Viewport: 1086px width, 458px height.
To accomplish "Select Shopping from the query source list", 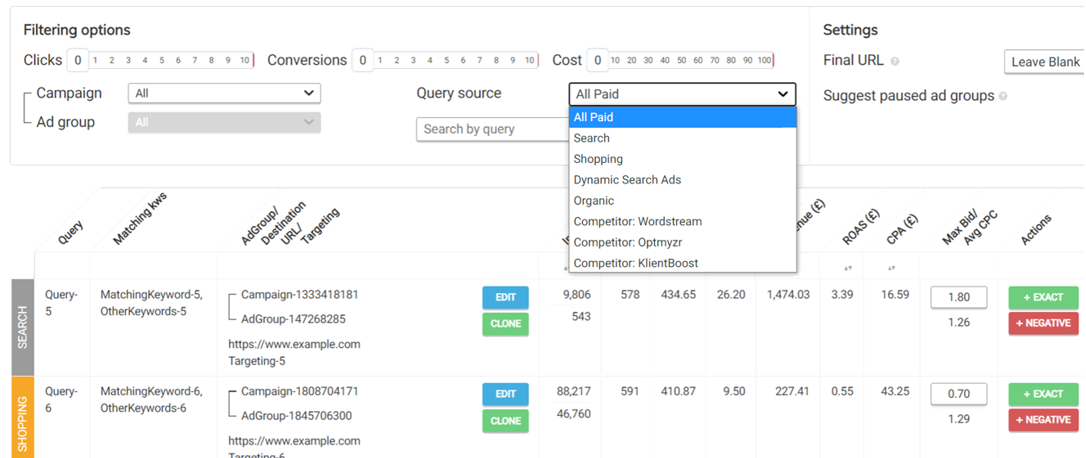I will pyautogui.click(x=598, y=159).
